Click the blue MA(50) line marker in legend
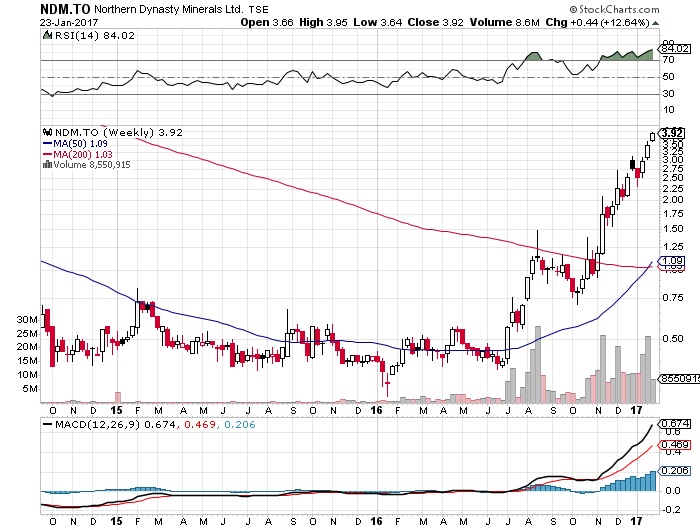700x530 pixels. coord(47,143)
